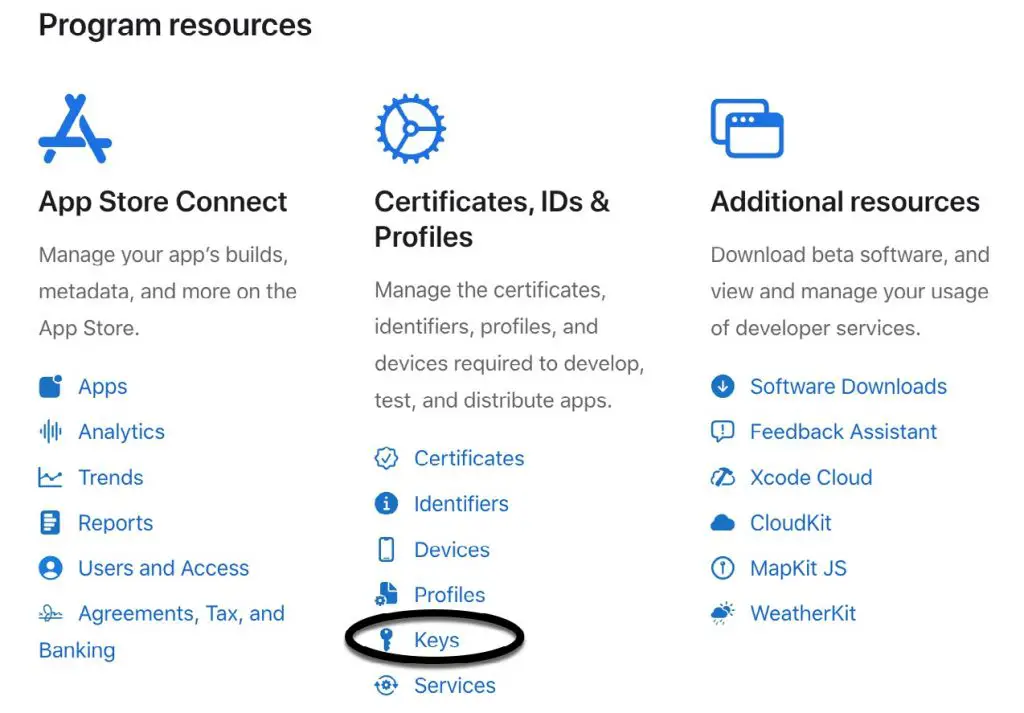Click the Xcode Cloud icon
The height and width of the screenshot is (713, 1024).
pyautogui.click(x=722, y=478)
